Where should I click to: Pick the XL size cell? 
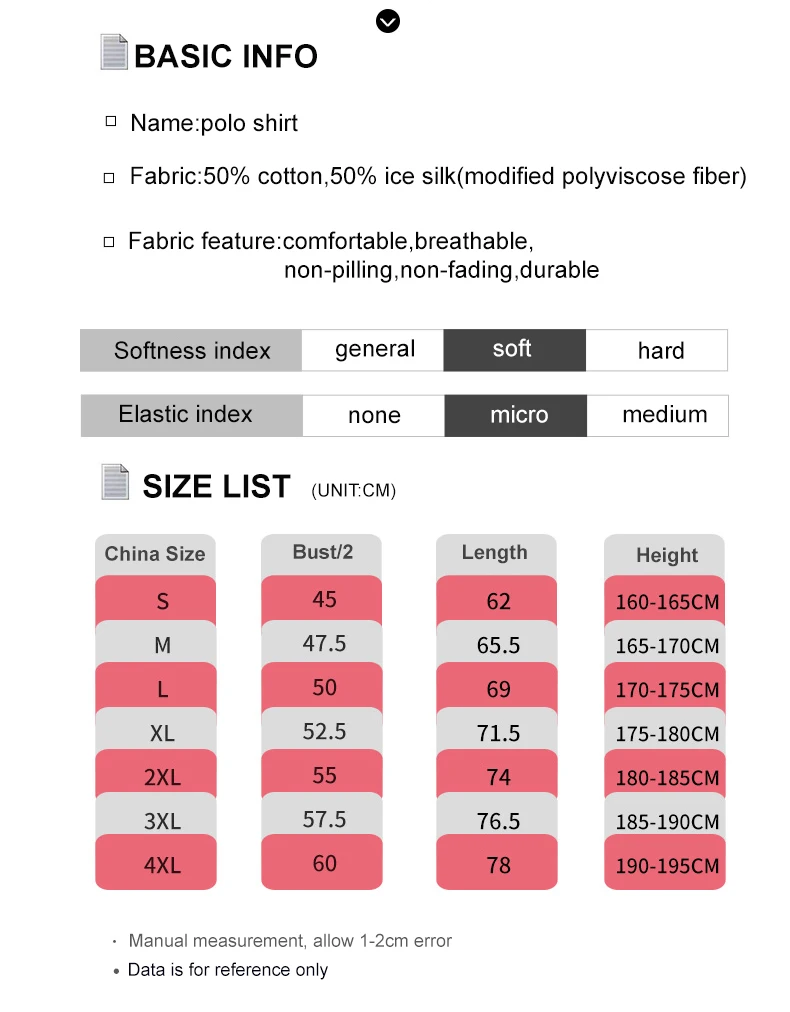tap(162, 733)
